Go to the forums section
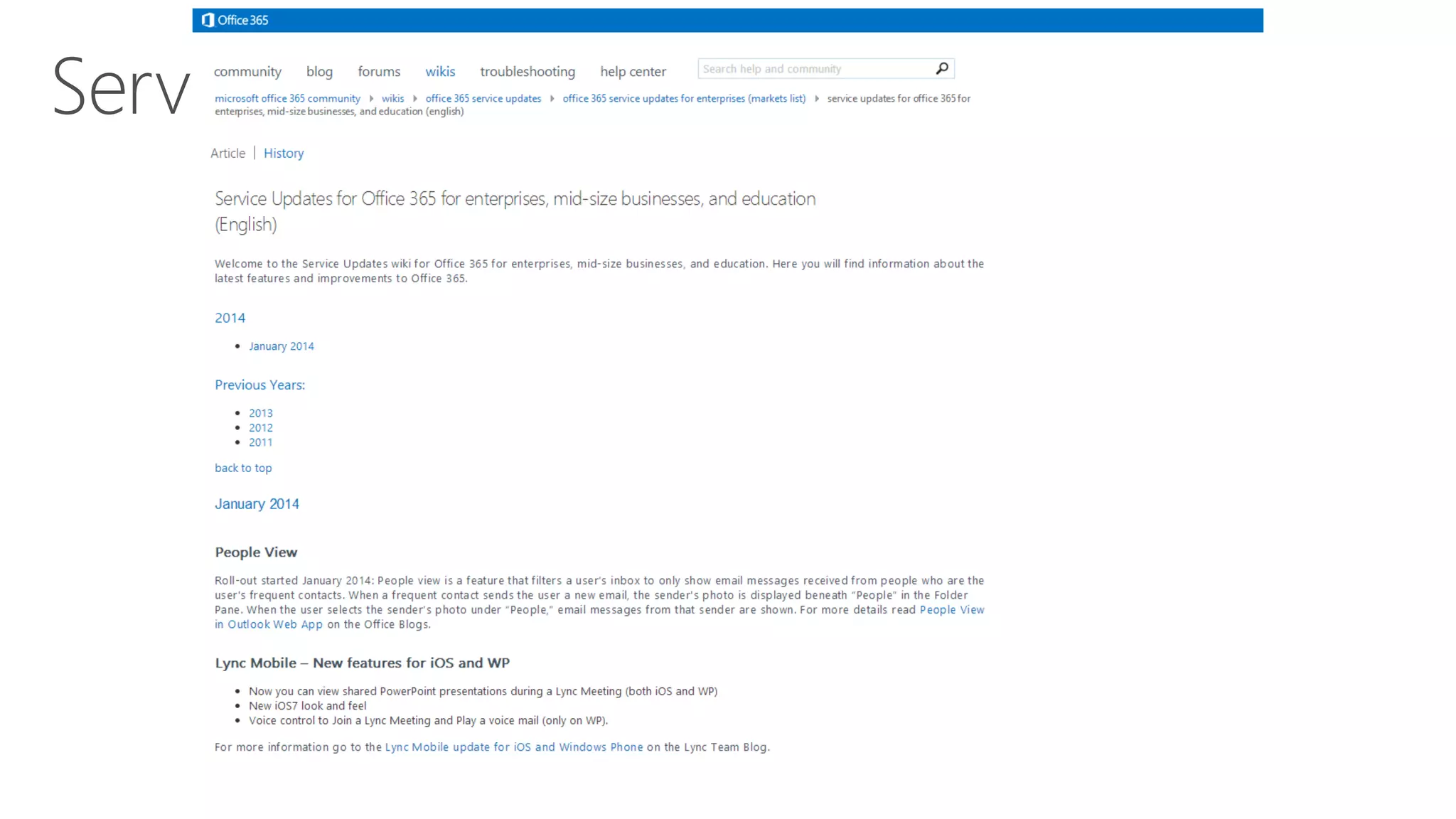1456x819 pixels. tap(379, 71)
